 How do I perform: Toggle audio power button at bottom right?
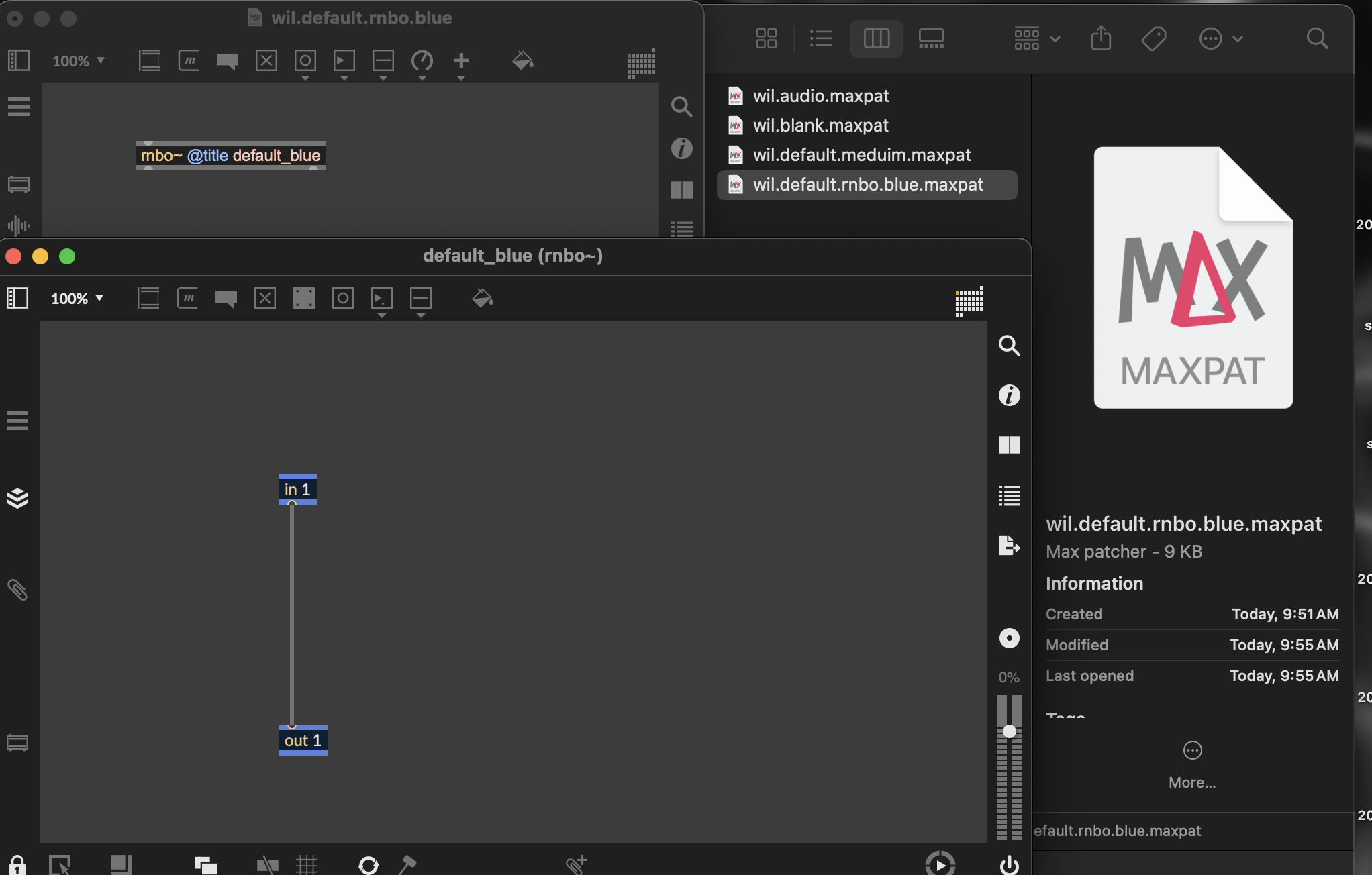point(1009,865)
